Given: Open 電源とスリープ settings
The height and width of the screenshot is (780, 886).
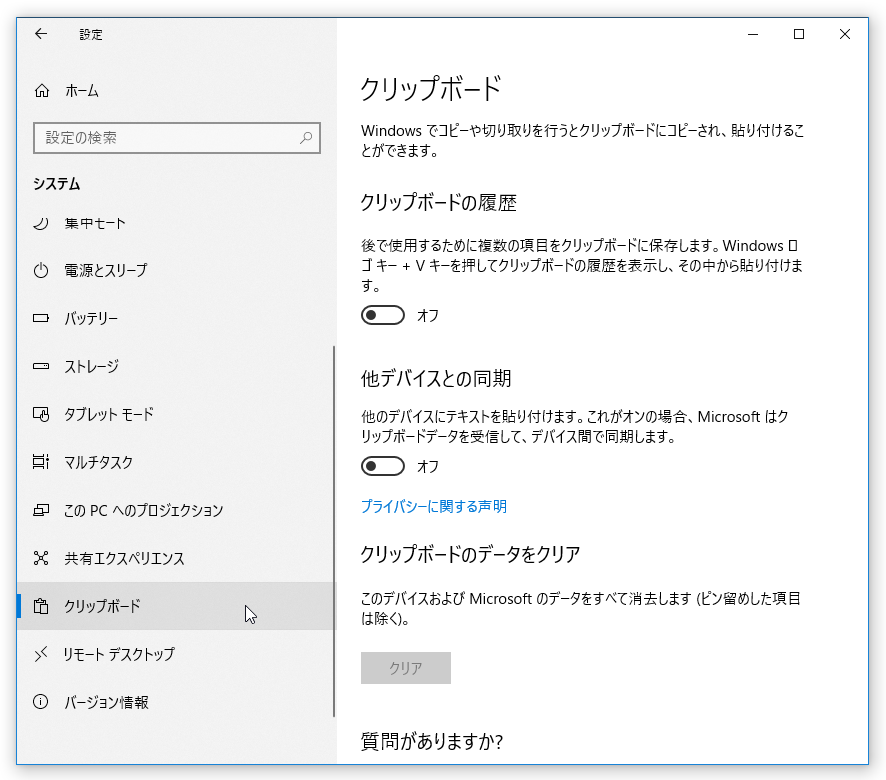Looking at the screenshot, I should pyautogui.click(x=175, y=271).
